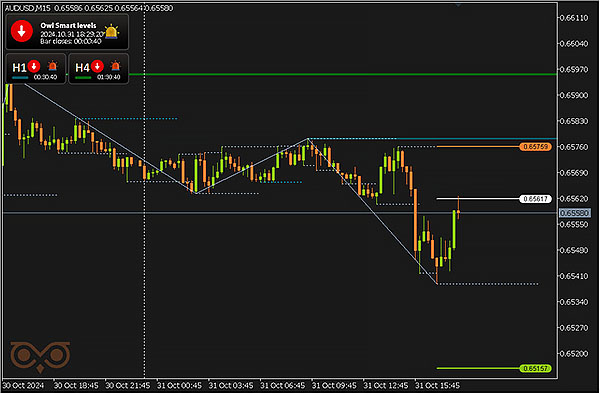Click the H1 red down-arrow indicator

point(34,66)
